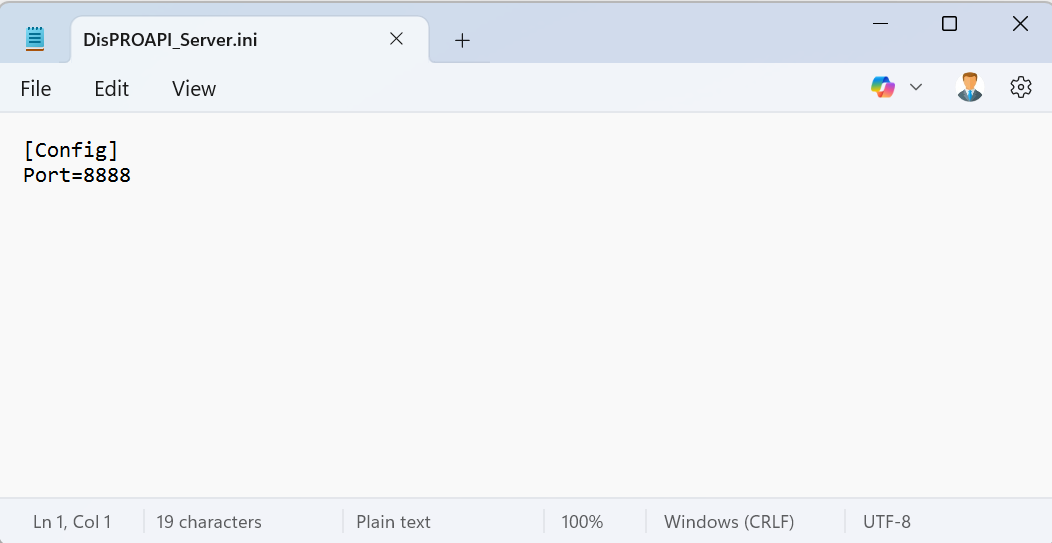The image size is (1052, 543).
Task: Open the Edit menu
Action: [111, 89]
